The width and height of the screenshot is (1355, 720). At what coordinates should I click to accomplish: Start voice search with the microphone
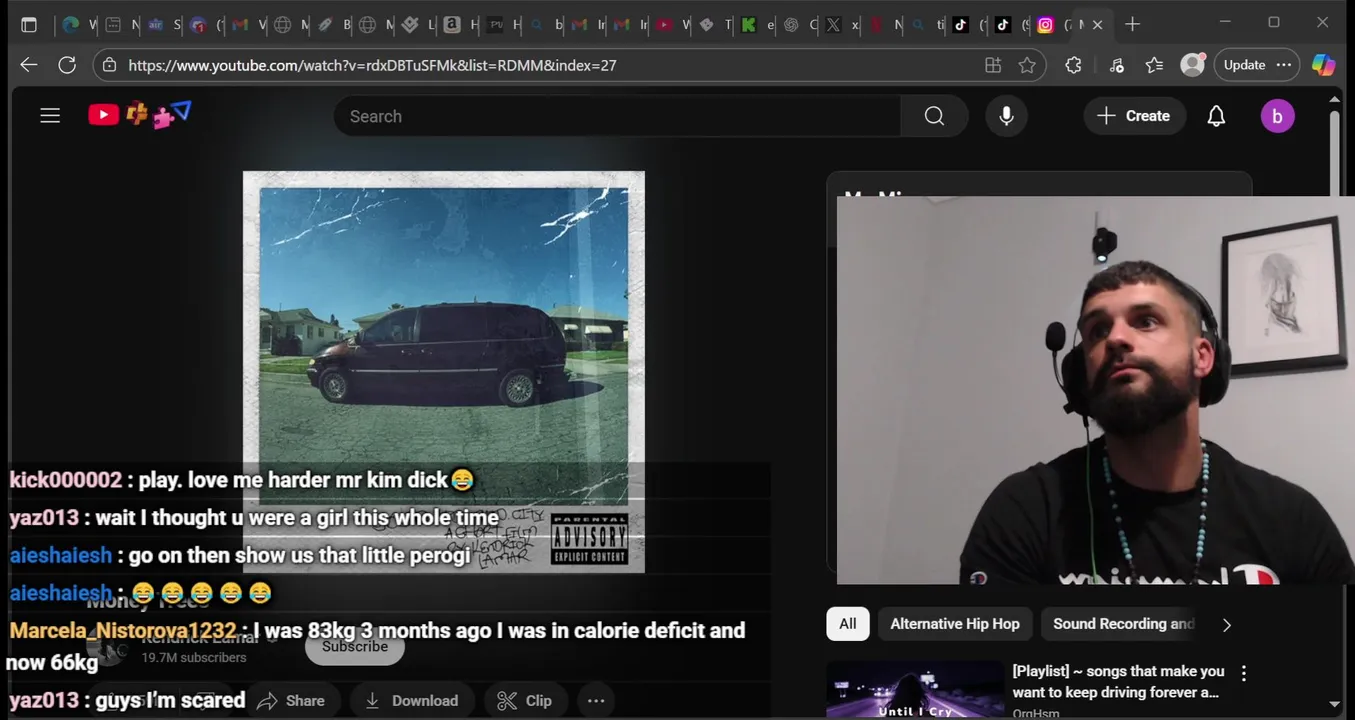pos(1006,116)
